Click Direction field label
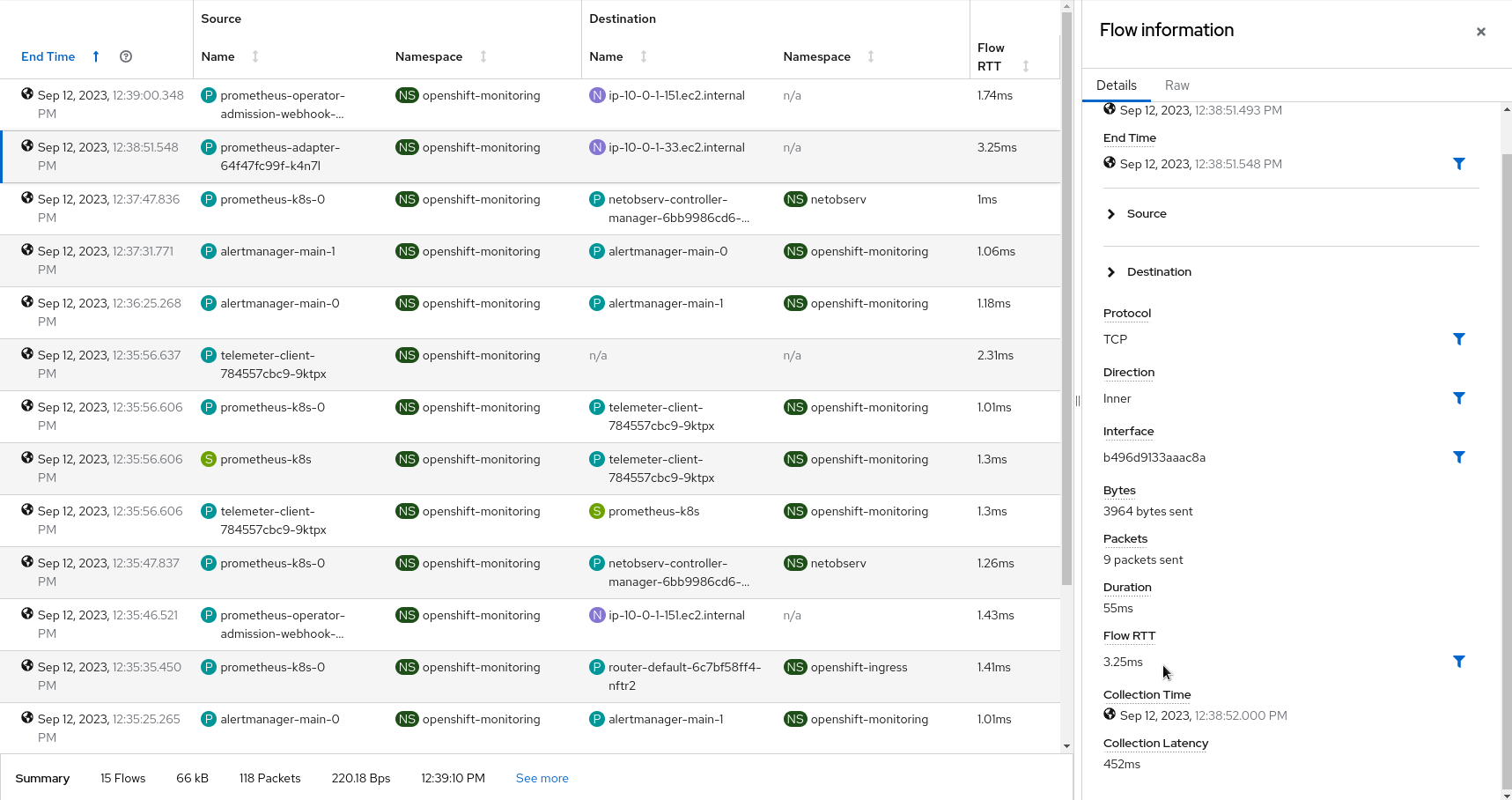The image size is (1512, 800). [x=1129, y=372]
